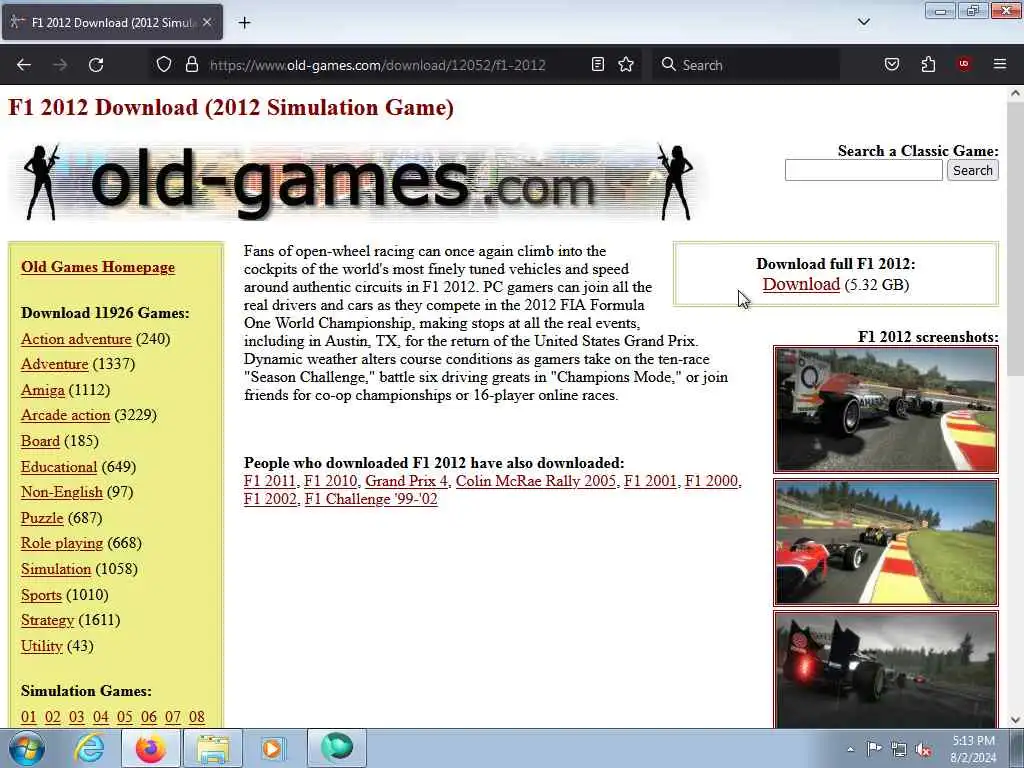Open Windows Media Player taskbar icon
This screenshot has width=1024, height=768.
pyautogui.click(x=273, y=748)
